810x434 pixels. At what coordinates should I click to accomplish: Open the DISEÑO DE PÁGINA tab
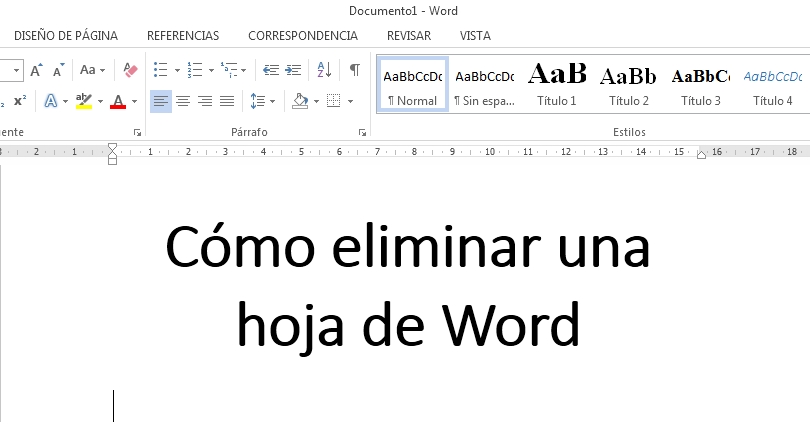pyautogui.click(x=66, y=36)
